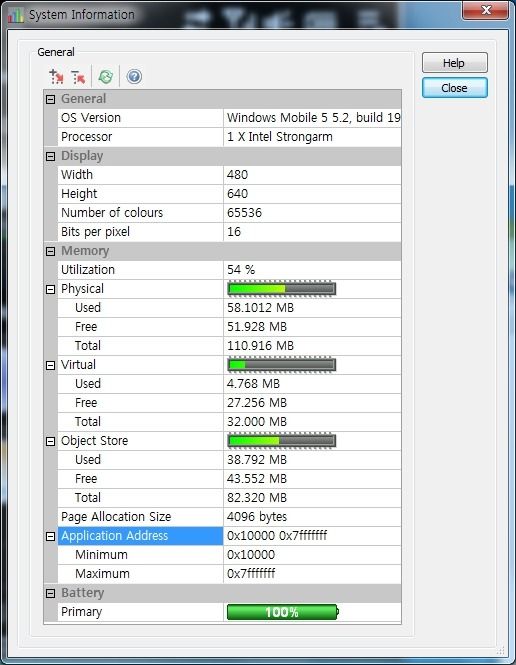This screenshot has width=516, height=665.
Task: Select the Minimum address row
Action: (229, 555)
